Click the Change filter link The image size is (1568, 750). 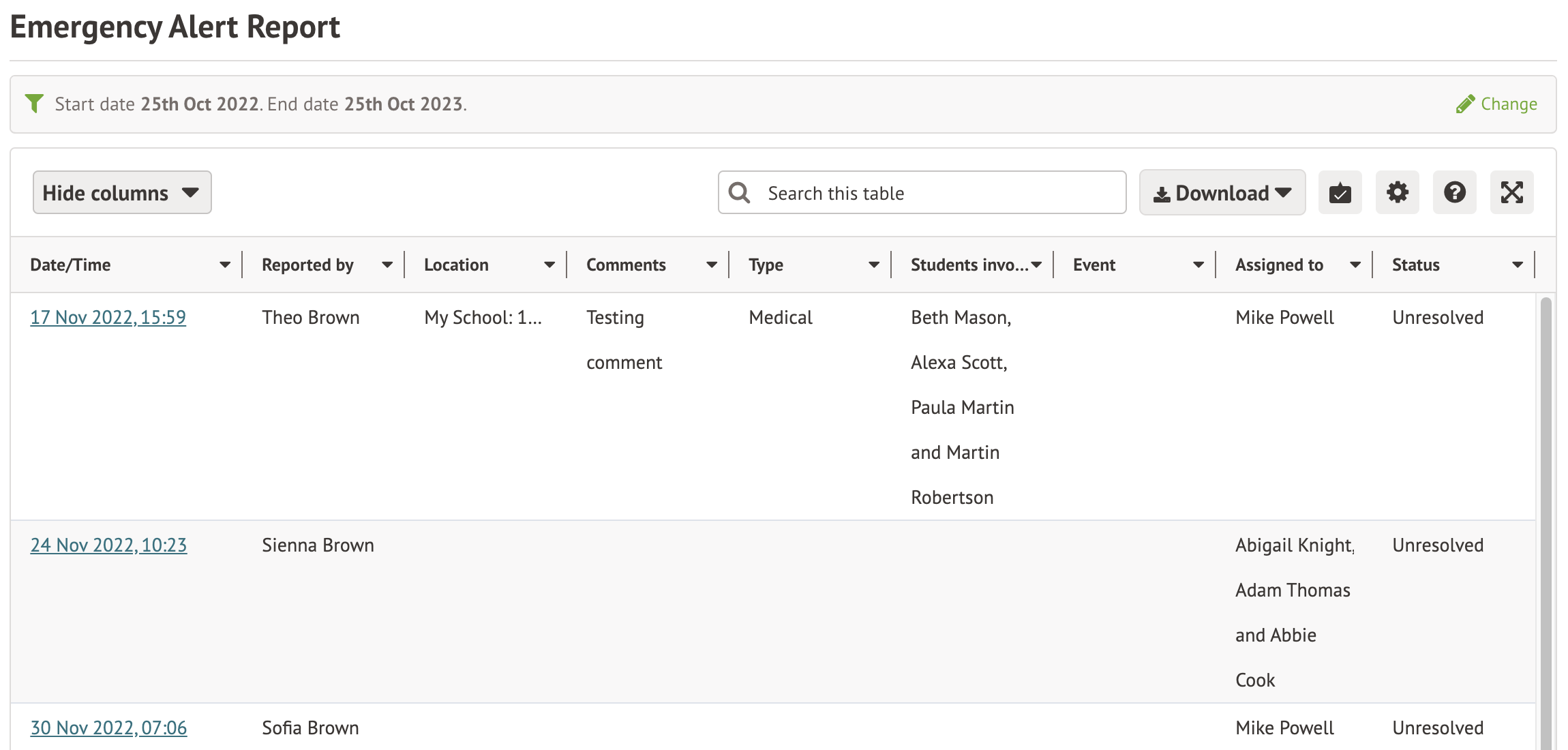(x=1508, y=104)
